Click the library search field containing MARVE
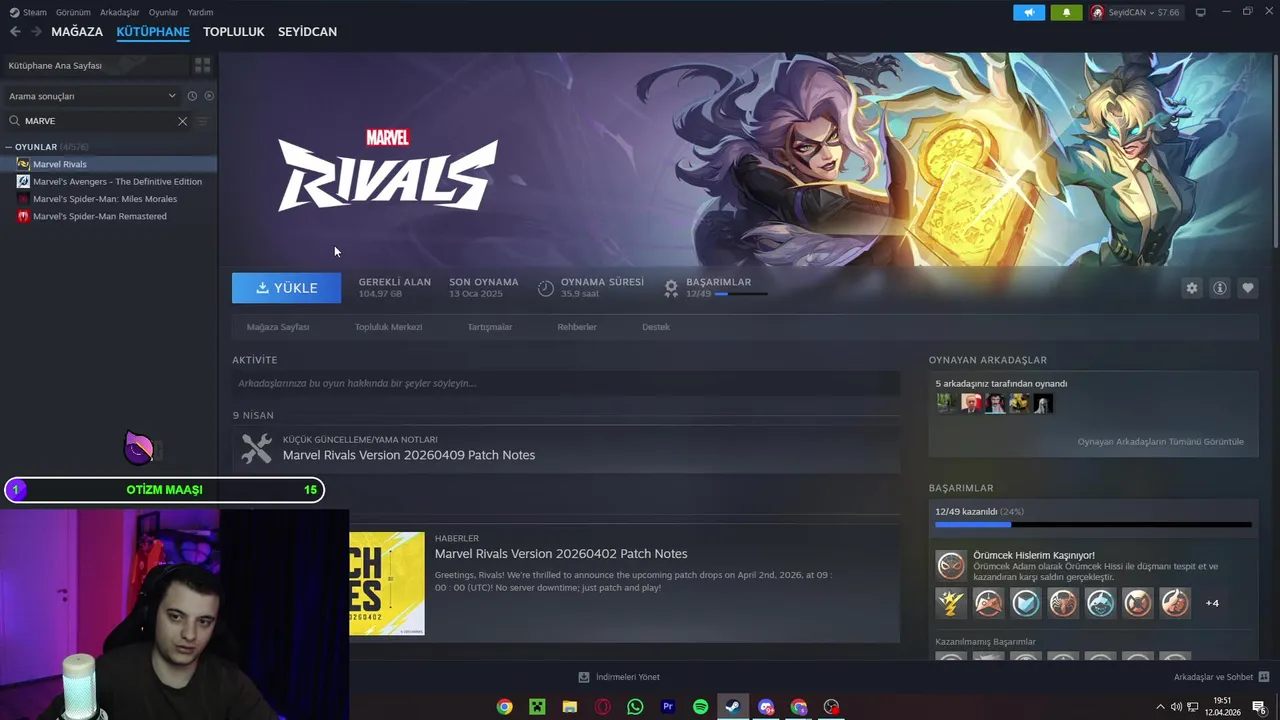The height and width of the screenshot is (720, 1280). [x=97, y=121]
